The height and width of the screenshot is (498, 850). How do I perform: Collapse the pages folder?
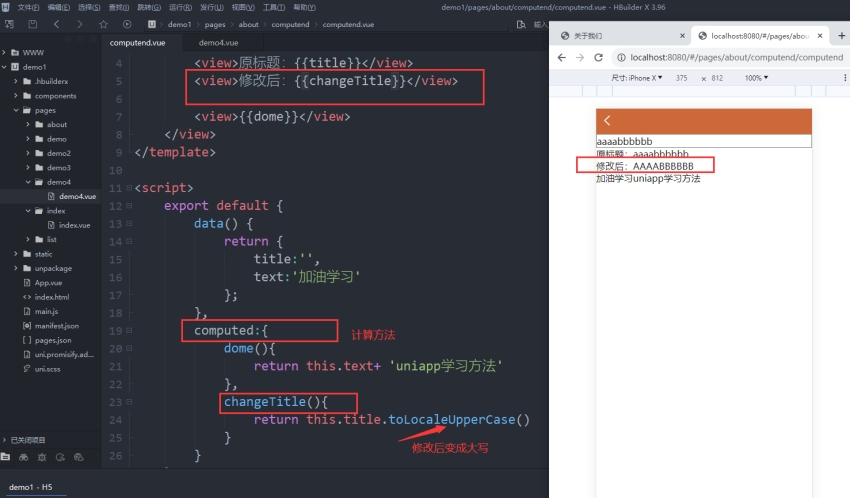tap(16, 110)
